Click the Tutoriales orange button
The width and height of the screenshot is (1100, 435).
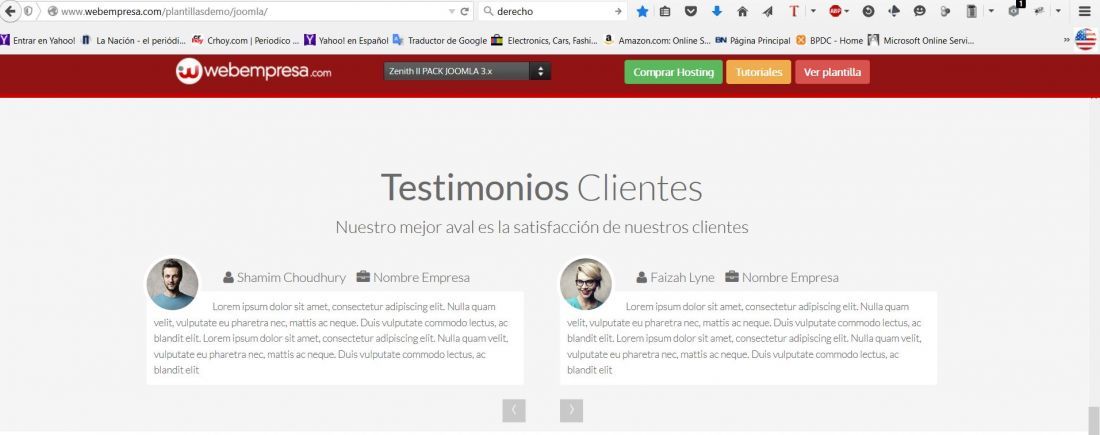click(758, 72)
